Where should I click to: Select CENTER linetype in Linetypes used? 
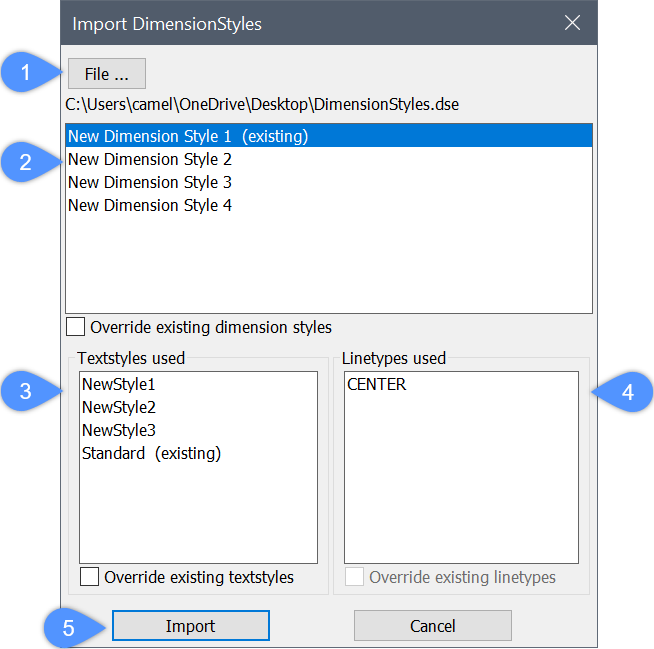(377, 384)
